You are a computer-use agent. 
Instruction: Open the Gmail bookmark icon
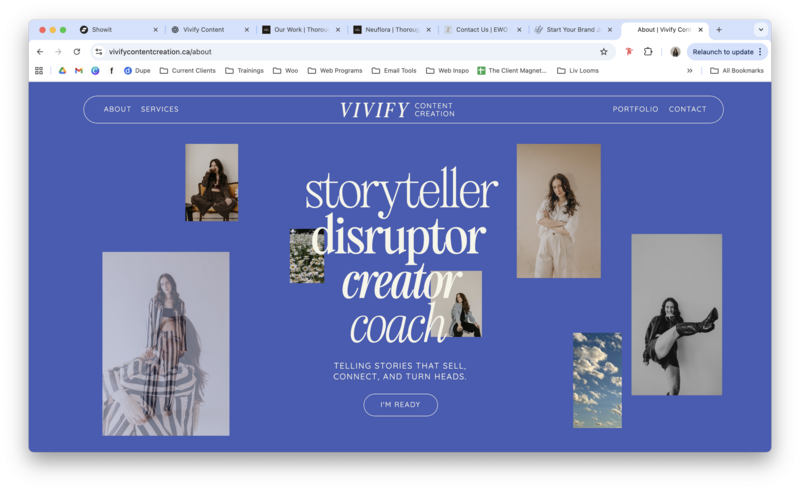79,70
